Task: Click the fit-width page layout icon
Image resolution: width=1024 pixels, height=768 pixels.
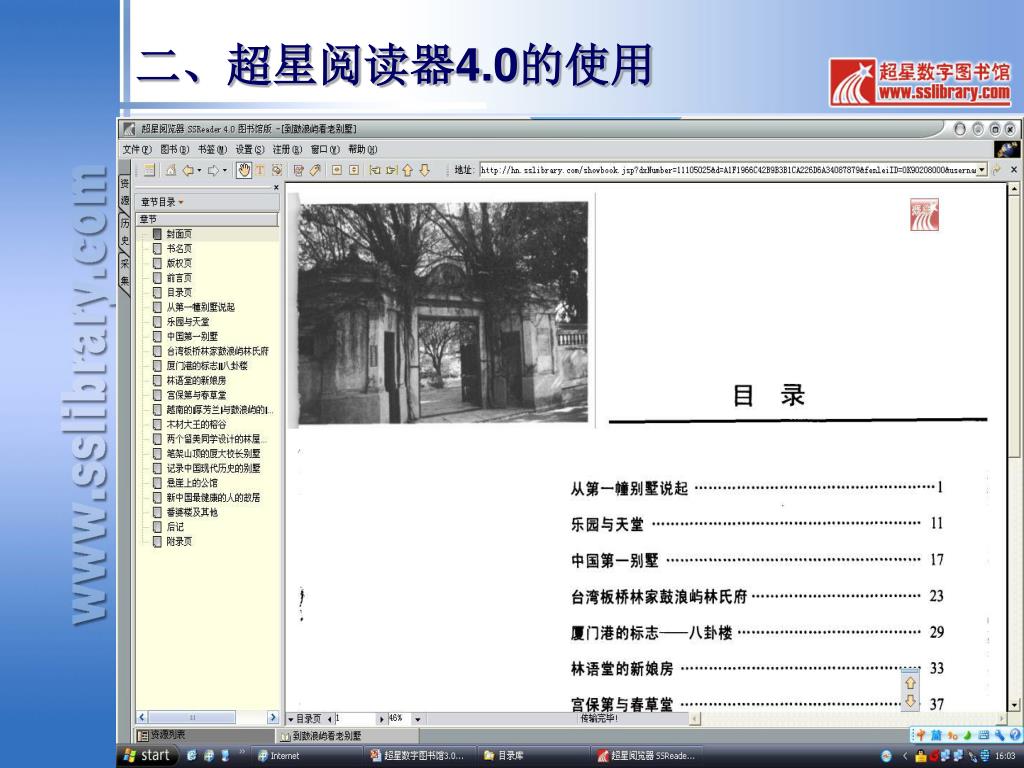Action: pyautogui.click(x=337, y=170)
